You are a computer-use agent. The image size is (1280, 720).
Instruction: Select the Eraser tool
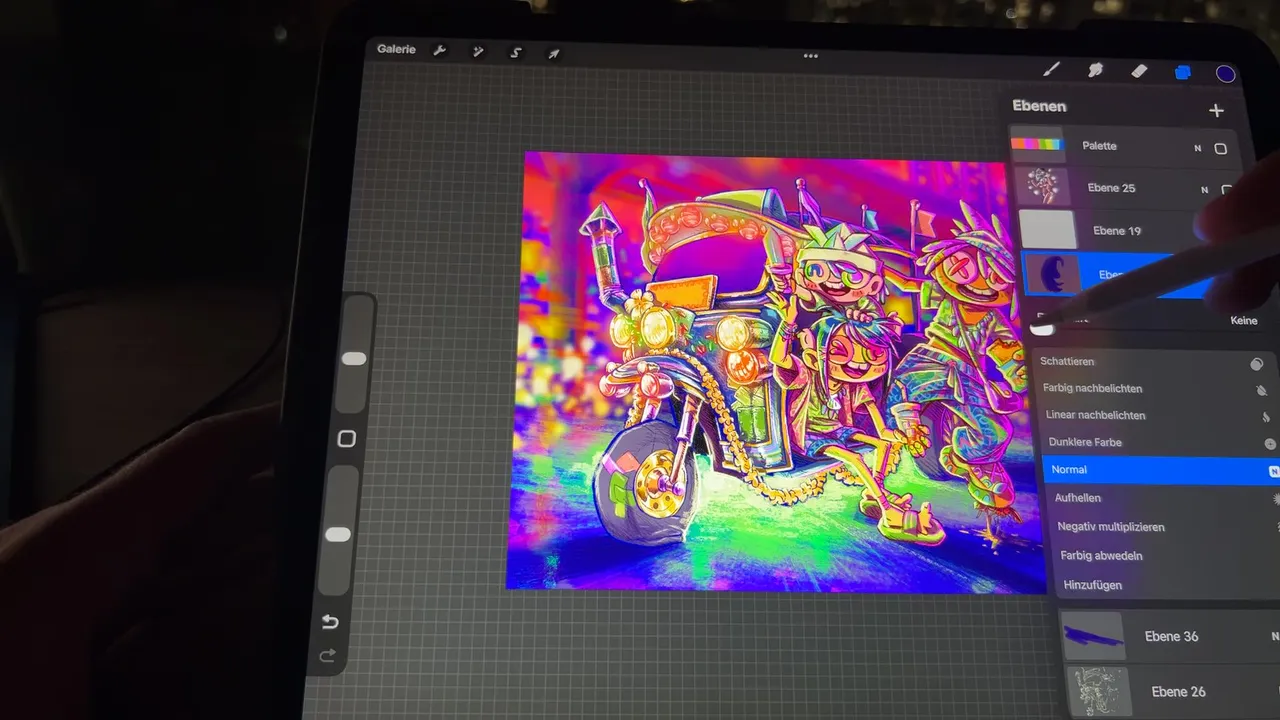pos(1139,71)
